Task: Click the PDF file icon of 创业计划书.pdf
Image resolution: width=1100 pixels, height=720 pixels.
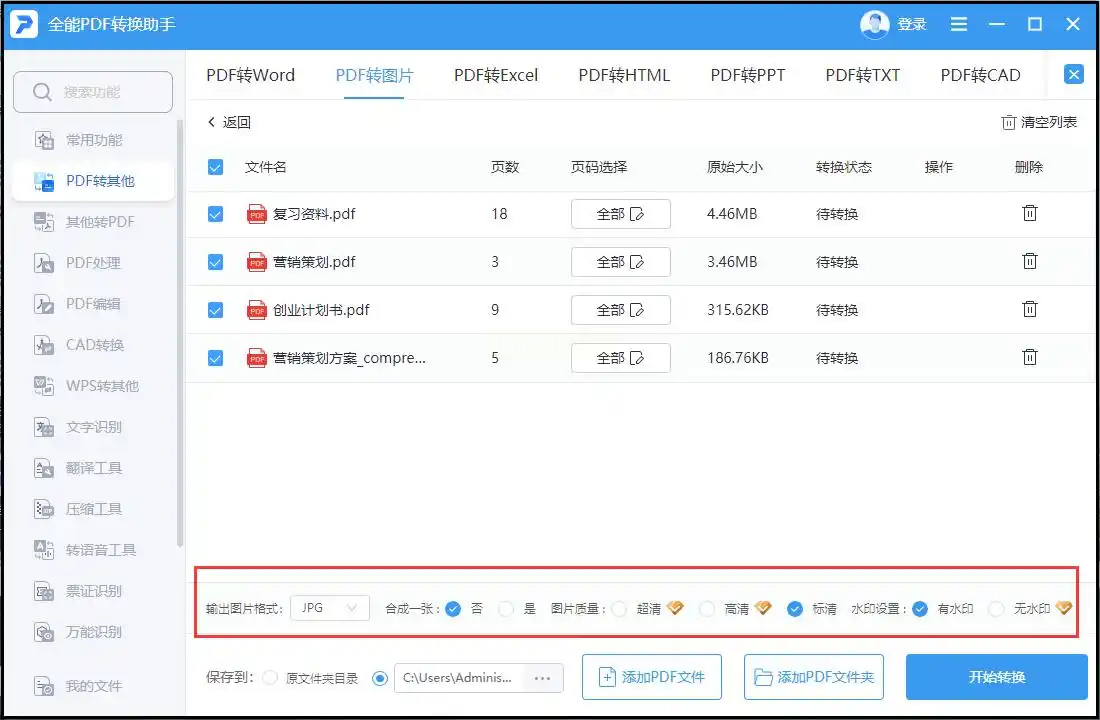Action: coord(257,310)
